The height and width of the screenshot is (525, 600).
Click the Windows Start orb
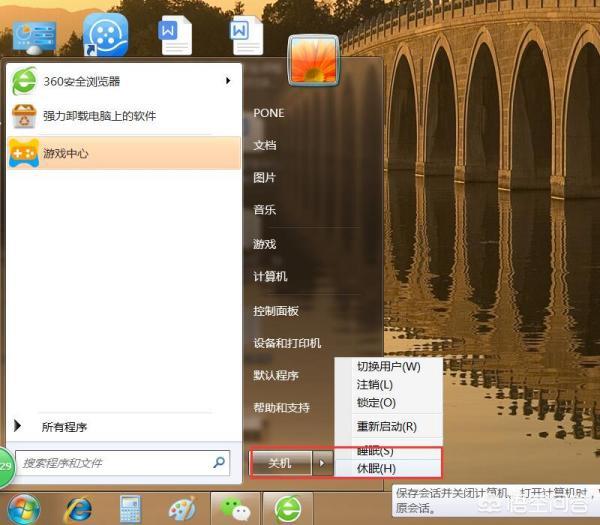[24, 509]
